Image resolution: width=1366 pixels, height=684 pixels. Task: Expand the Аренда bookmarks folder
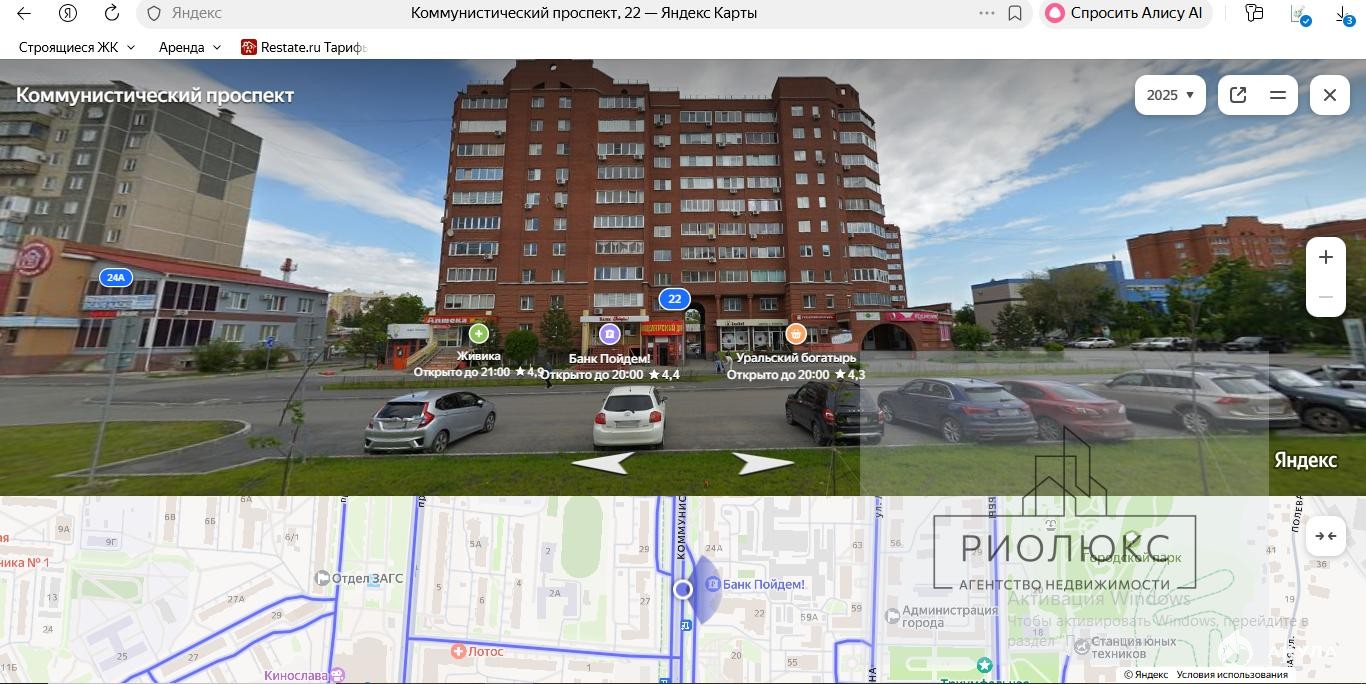(189, 47)
